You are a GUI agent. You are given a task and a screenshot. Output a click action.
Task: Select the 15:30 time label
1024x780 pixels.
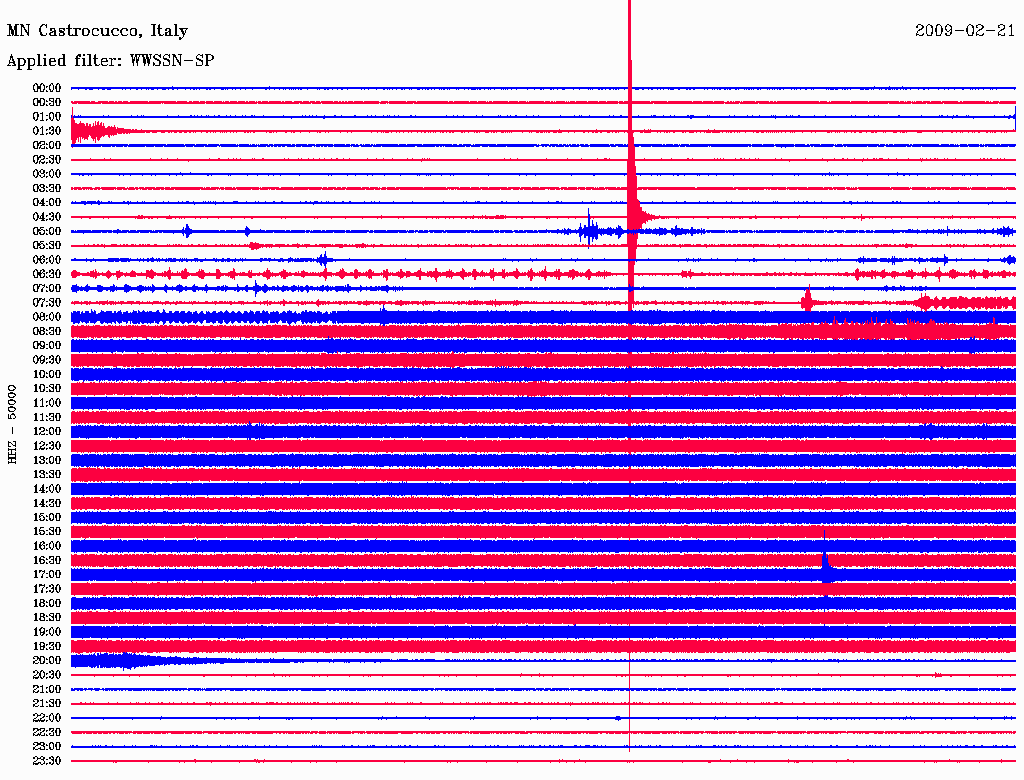(x=47, y=532)
